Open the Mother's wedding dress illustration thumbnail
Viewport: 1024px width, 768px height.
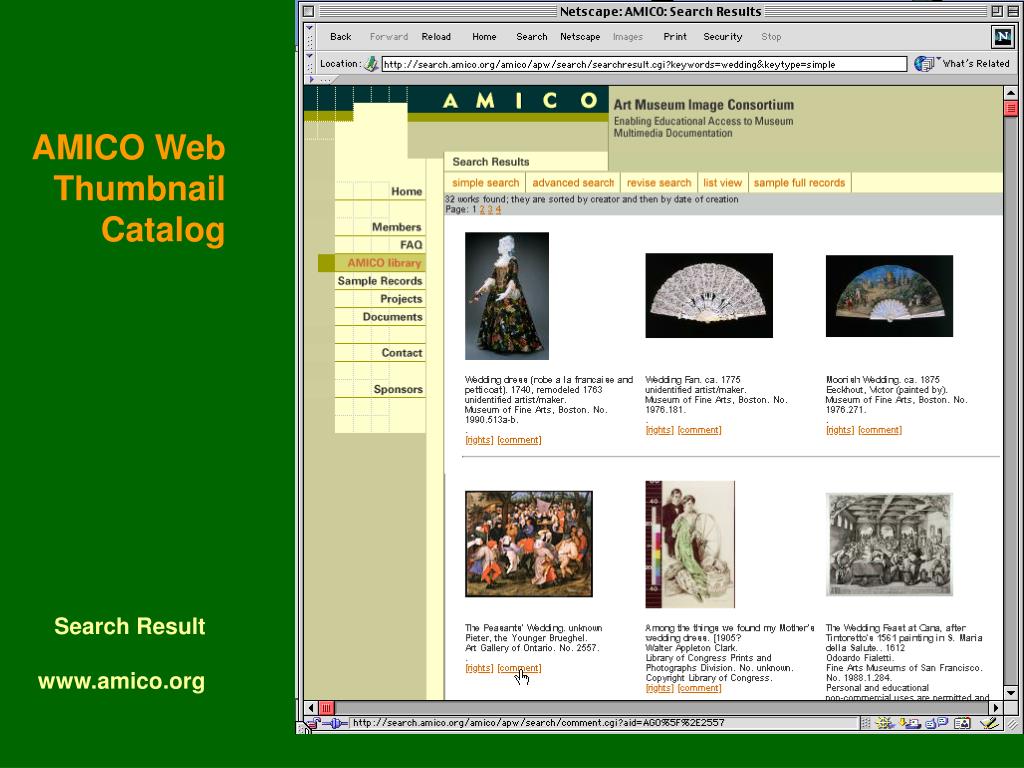[x=690, y=545]
